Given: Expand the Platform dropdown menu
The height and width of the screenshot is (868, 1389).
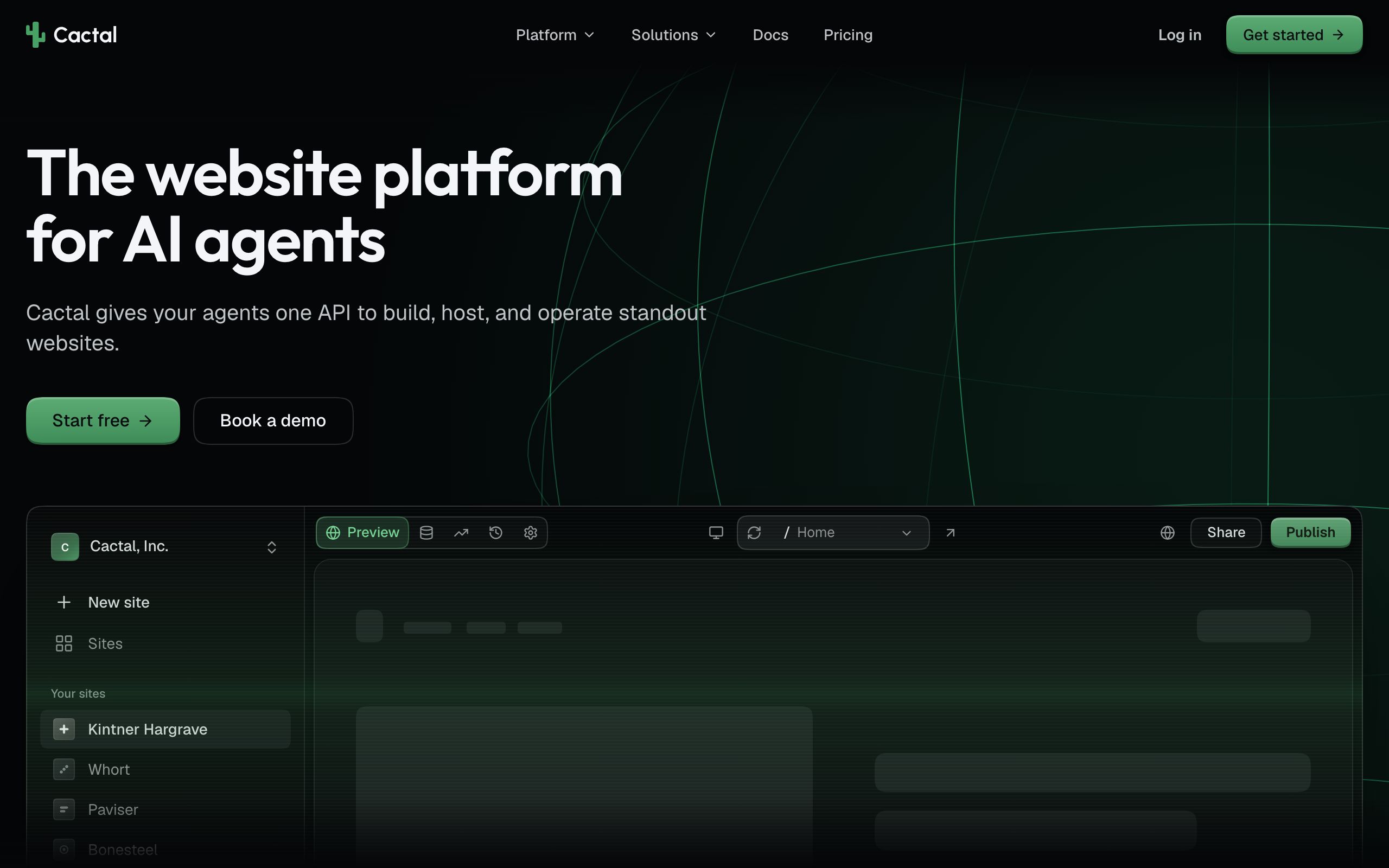Looking at the screenshot, I should click(x=555, y=35).
